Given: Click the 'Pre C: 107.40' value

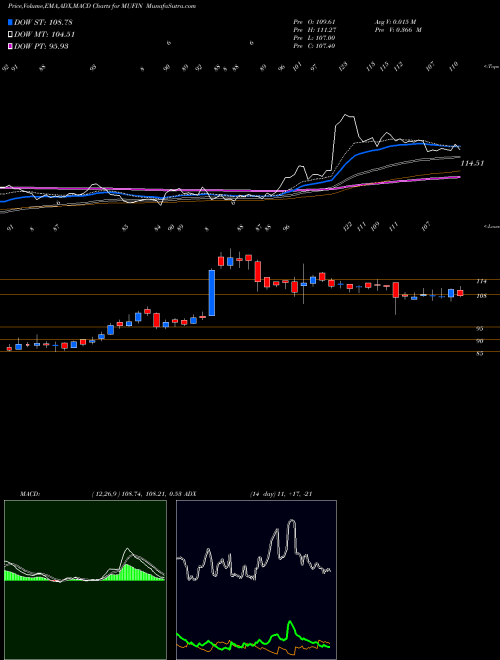Looking at the screenshot, I should (x=314, y=46).
